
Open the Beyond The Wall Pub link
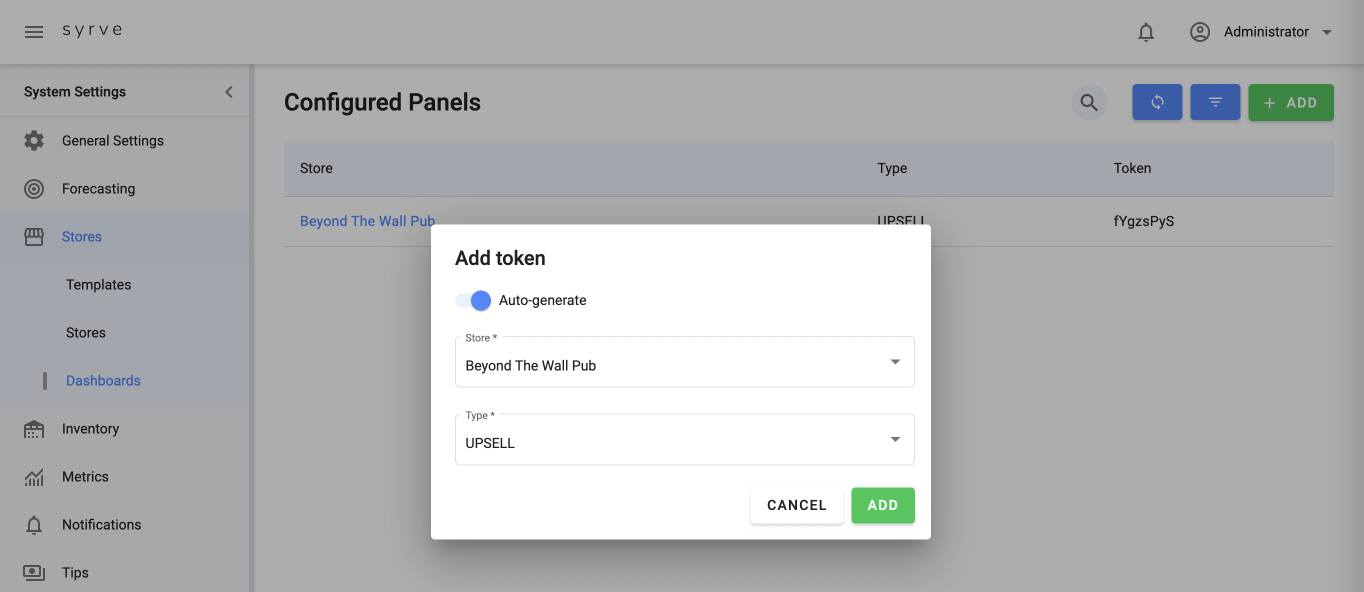click(367, 221)
